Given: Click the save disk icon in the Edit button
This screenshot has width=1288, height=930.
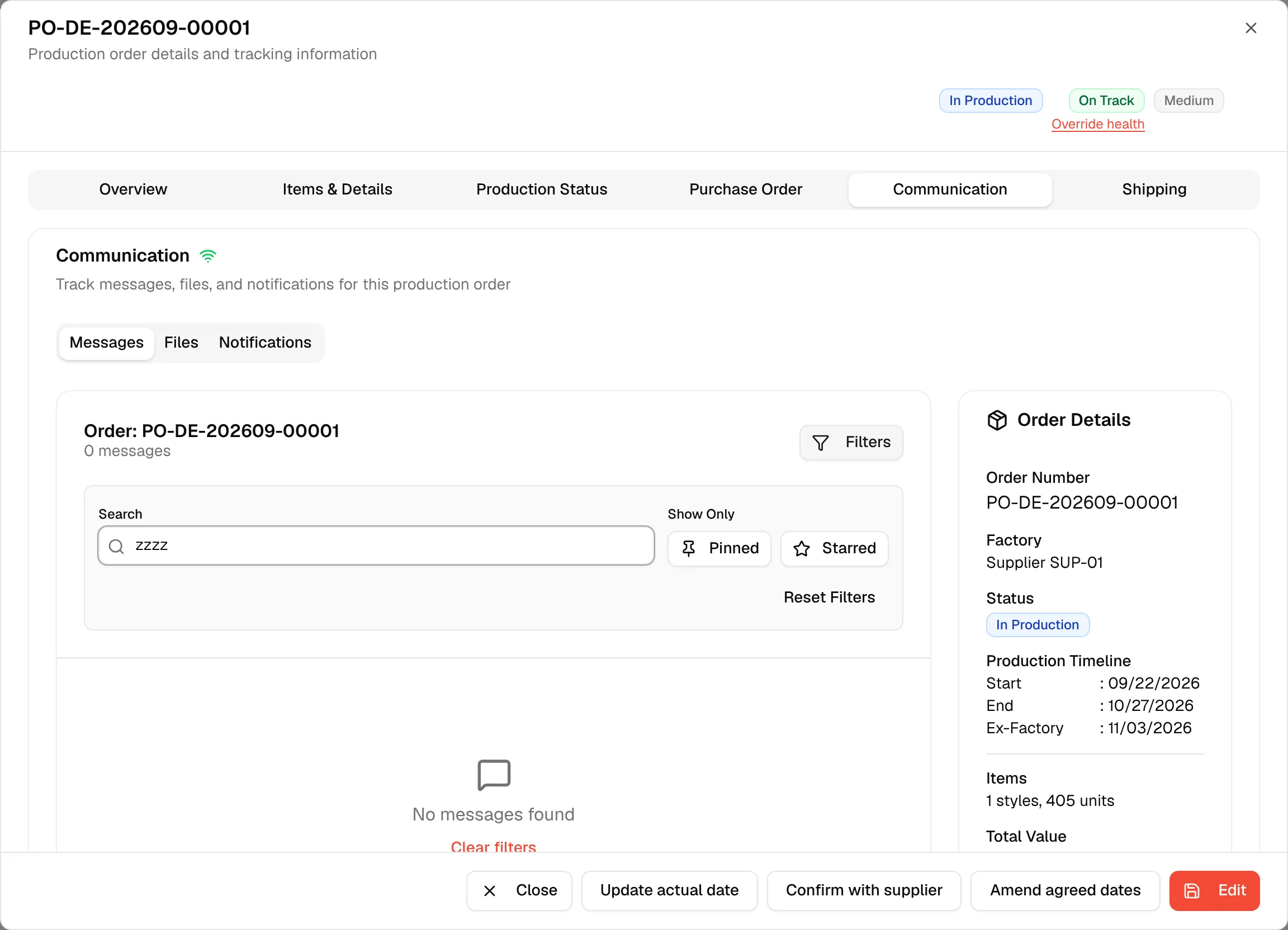Looking at the screenshot, I should pyautogui.click(x=1191, y=891).
